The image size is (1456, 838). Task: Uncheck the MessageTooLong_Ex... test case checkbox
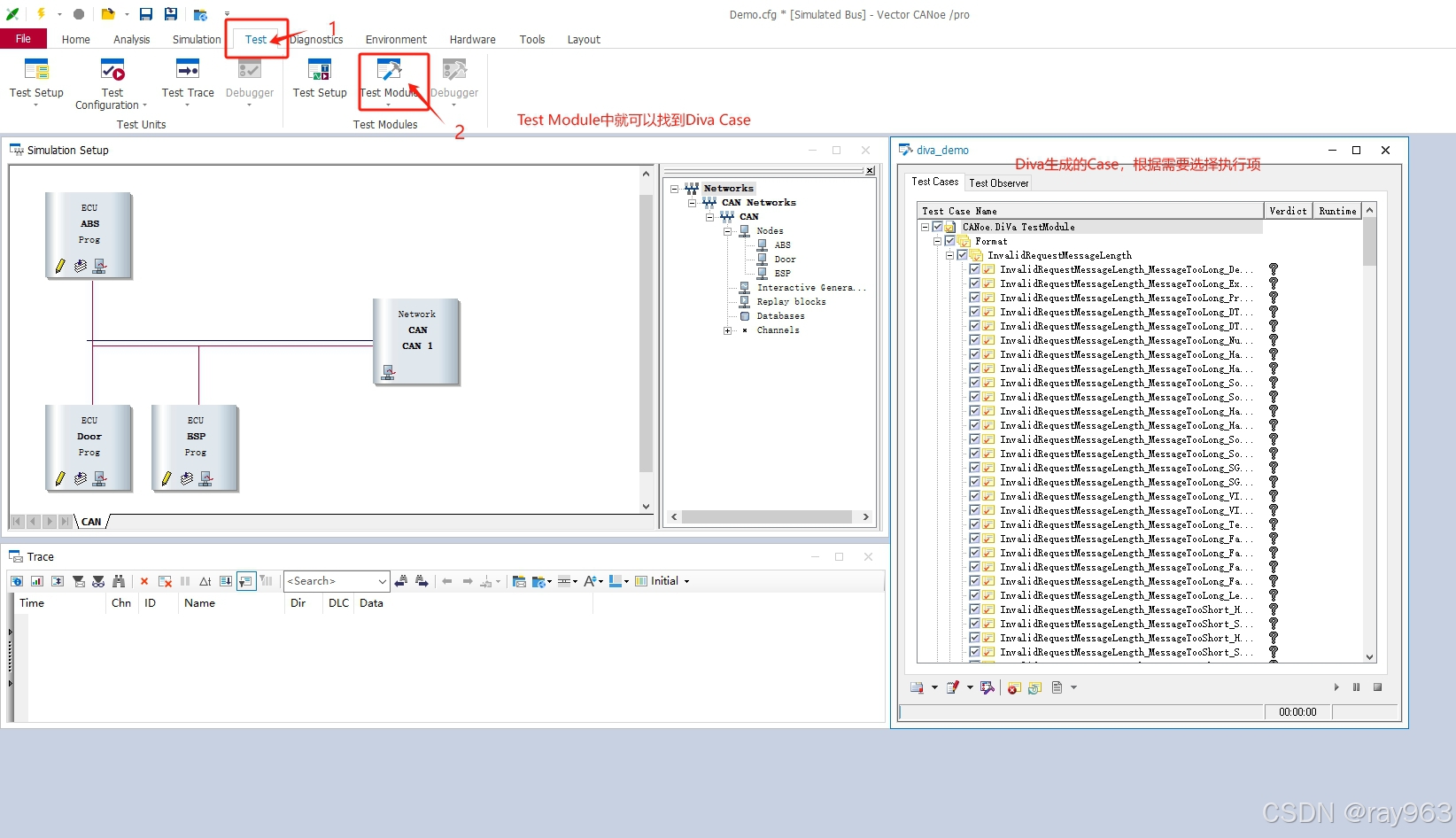(x=975, y=283)
